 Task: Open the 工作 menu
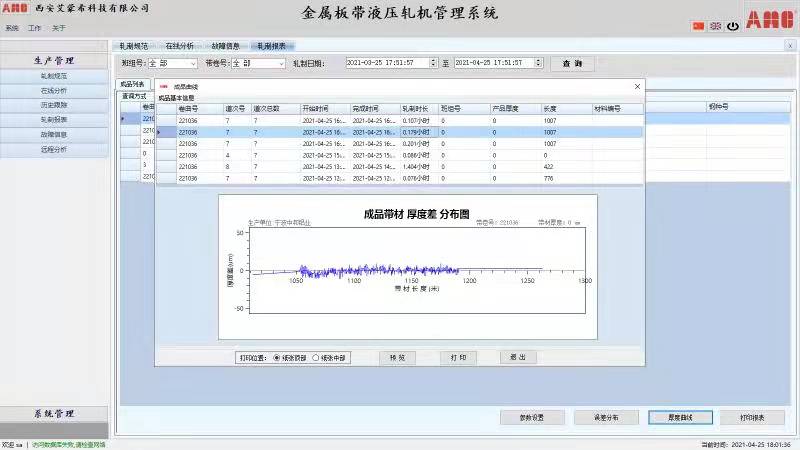35,28
